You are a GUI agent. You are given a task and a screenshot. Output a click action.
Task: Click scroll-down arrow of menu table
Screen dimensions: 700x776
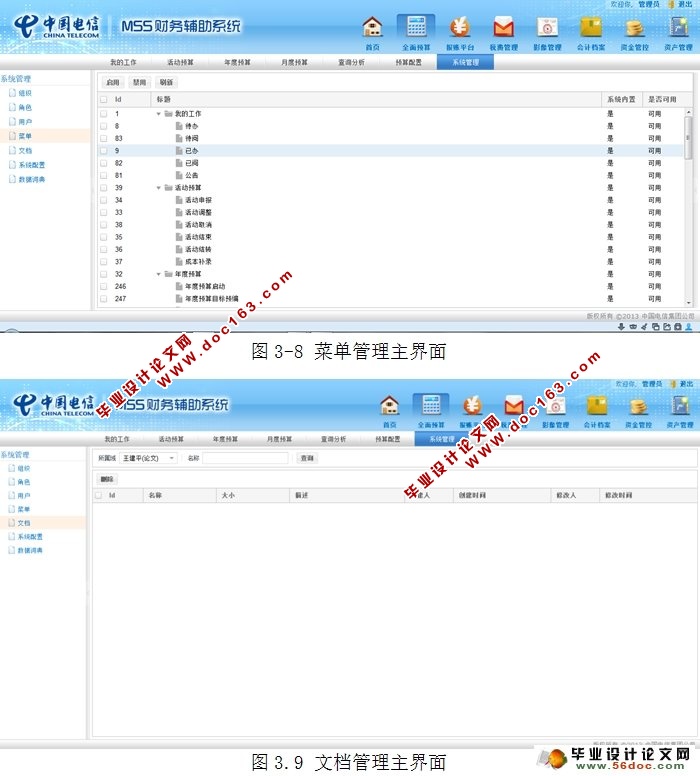[x=688, y=302]
